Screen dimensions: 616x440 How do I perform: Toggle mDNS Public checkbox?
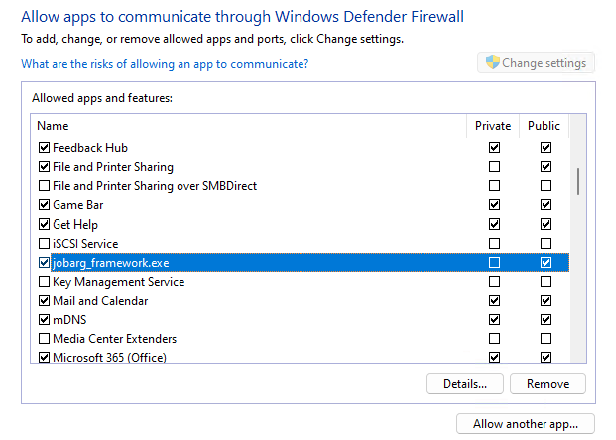point(546,319)
